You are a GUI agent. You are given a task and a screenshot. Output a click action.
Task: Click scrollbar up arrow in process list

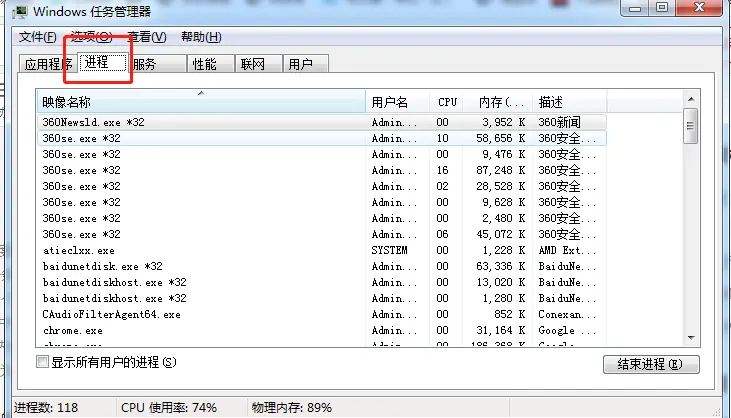point(691,99)
